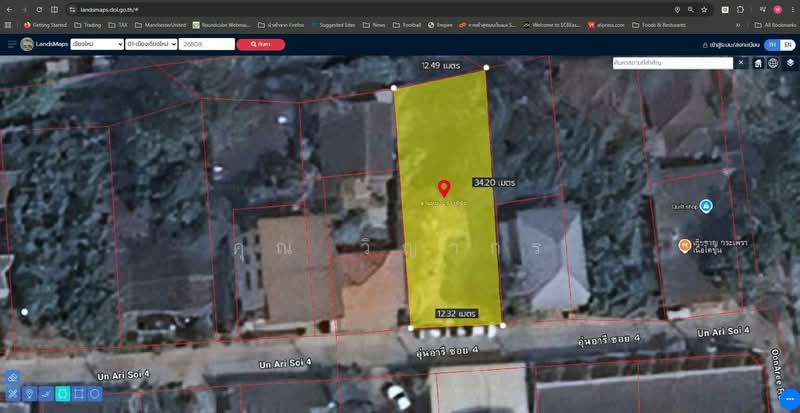800x413 pixels.
Task: Select the circle drawing tool
Action: click(x=95, y=394)
